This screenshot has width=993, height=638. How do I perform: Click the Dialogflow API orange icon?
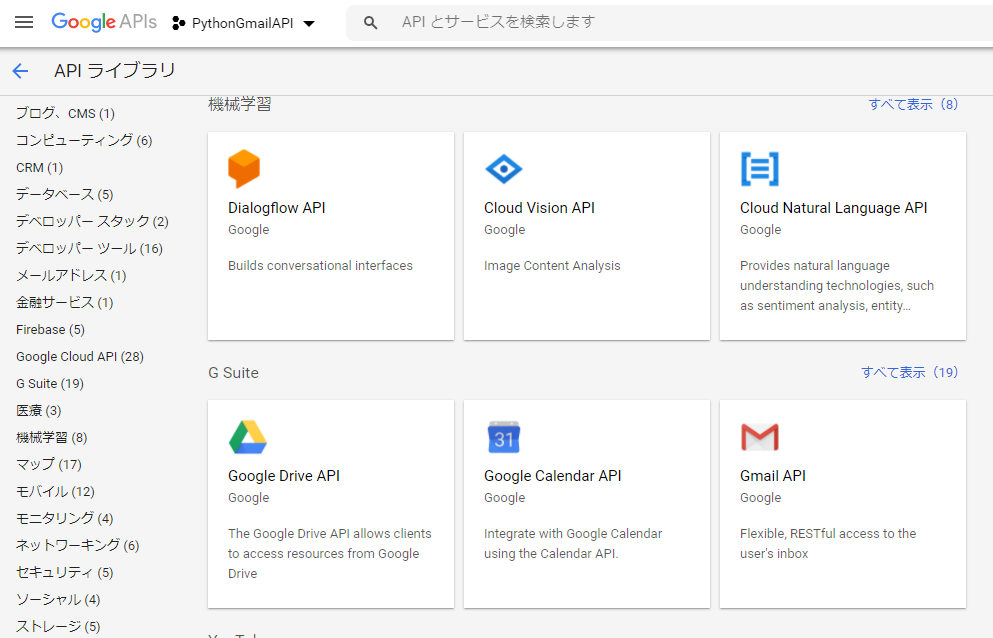pyautogui.click(x=244, y=169)
